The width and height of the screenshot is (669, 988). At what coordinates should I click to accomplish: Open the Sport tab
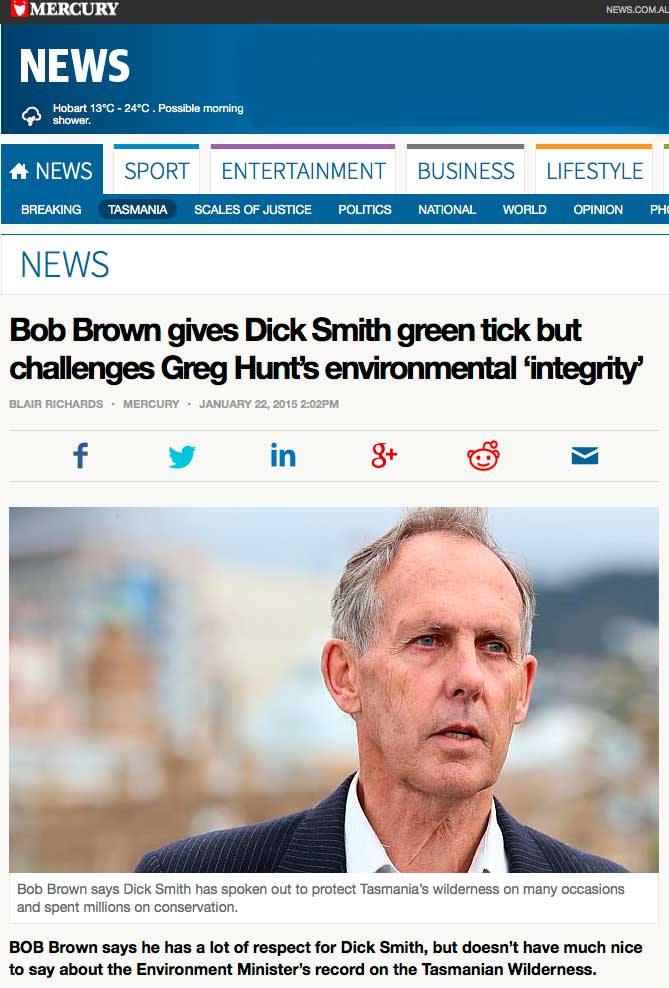156,171
